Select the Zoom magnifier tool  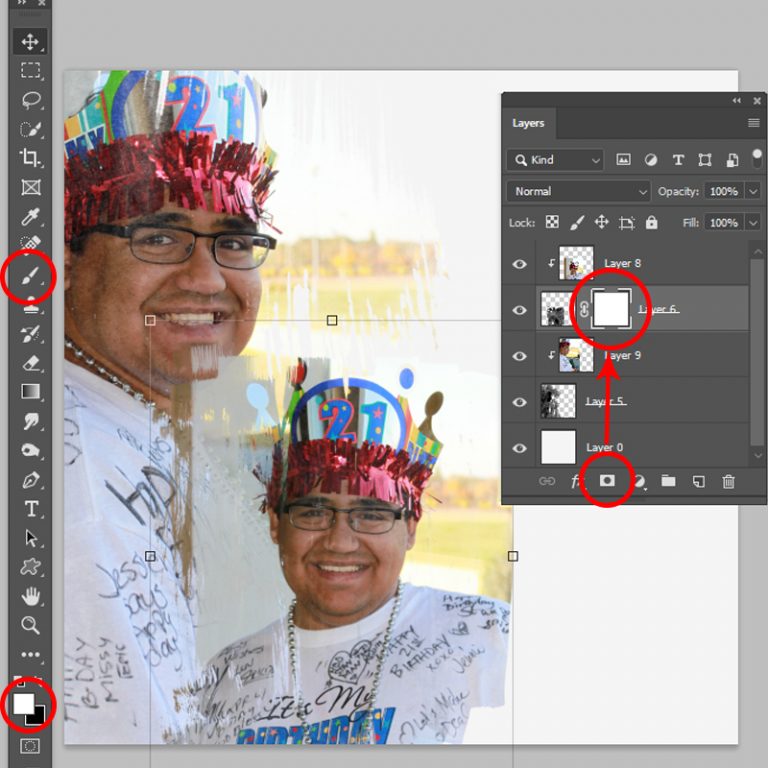click(x=30, y=625)
